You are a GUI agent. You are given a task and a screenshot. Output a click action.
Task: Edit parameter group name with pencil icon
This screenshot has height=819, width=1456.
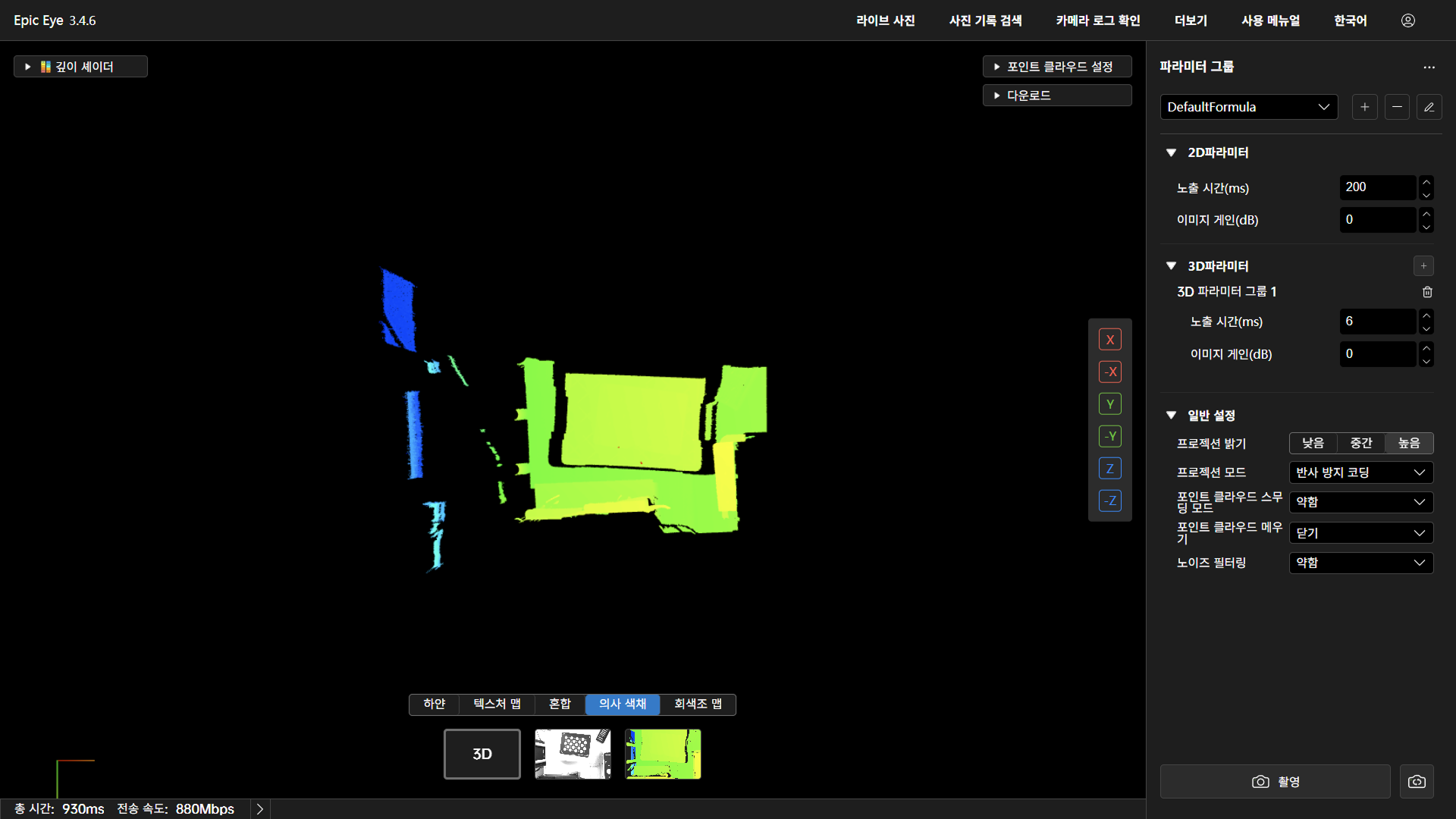(x=1429, y=107)
